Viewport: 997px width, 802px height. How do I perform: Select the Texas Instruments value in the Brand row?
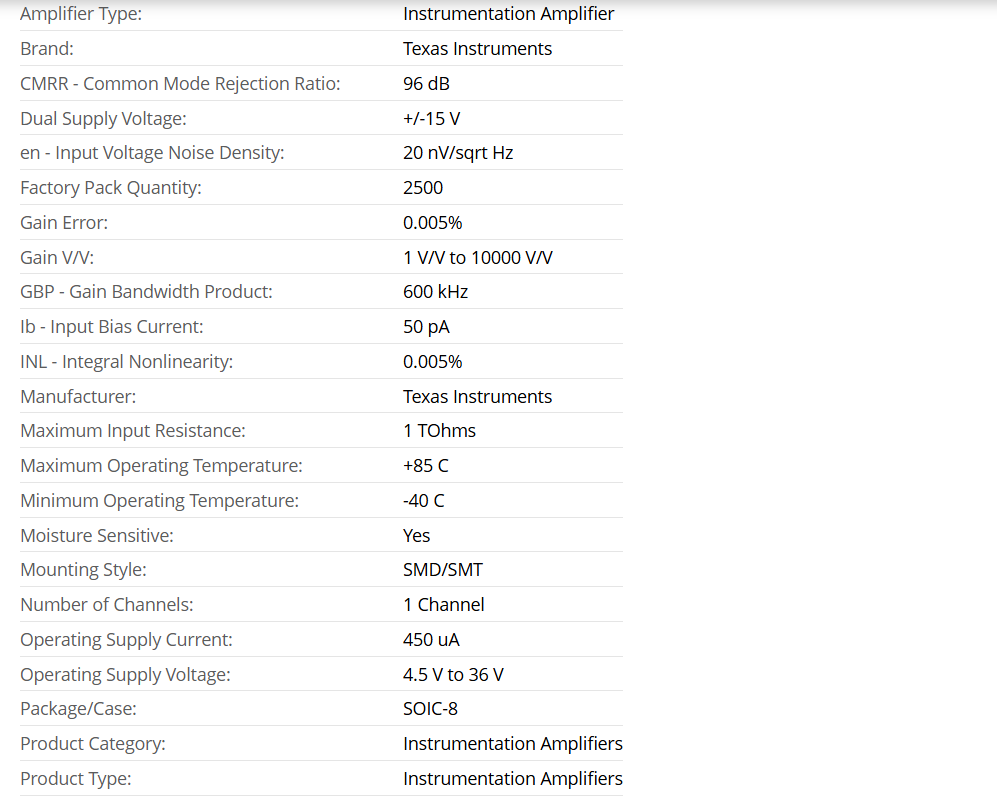coord(477,49)
